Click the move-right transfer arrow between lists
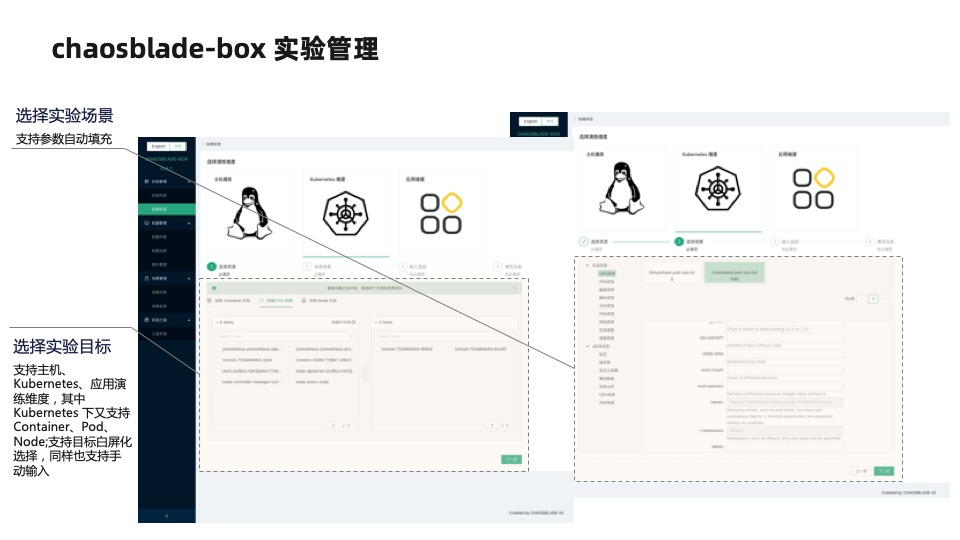This screenshot has width=960, height=540. (x=366, y=370)
